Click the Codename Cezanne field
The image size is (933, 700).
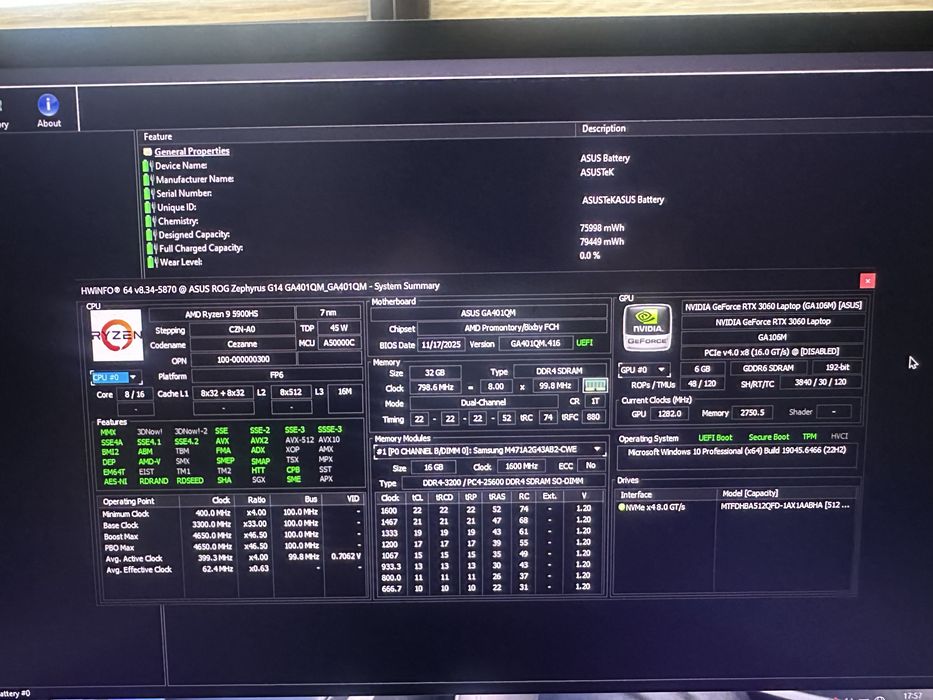242,344
